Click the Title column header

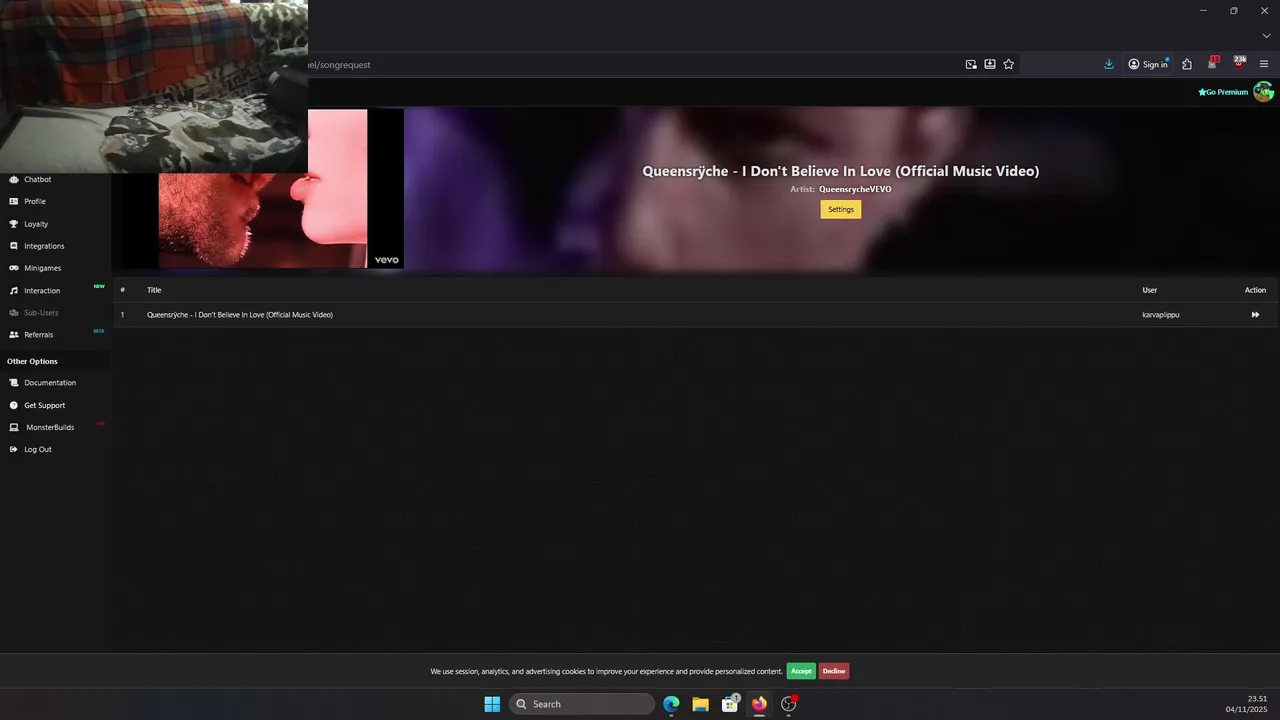tap(154, 290)
